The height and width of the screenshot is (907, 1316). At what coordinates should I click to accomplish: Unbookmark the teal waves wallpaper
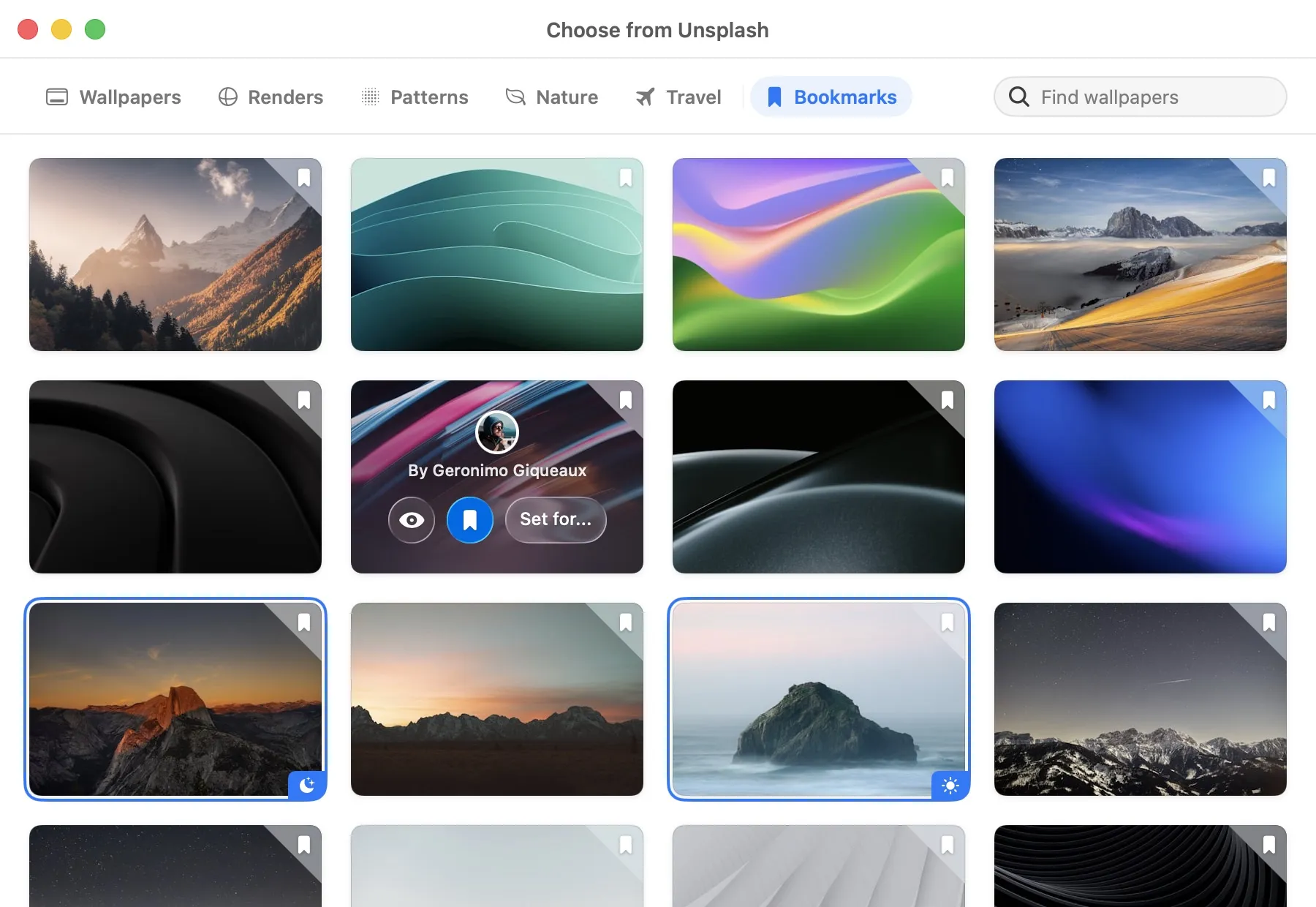[626, 178]
